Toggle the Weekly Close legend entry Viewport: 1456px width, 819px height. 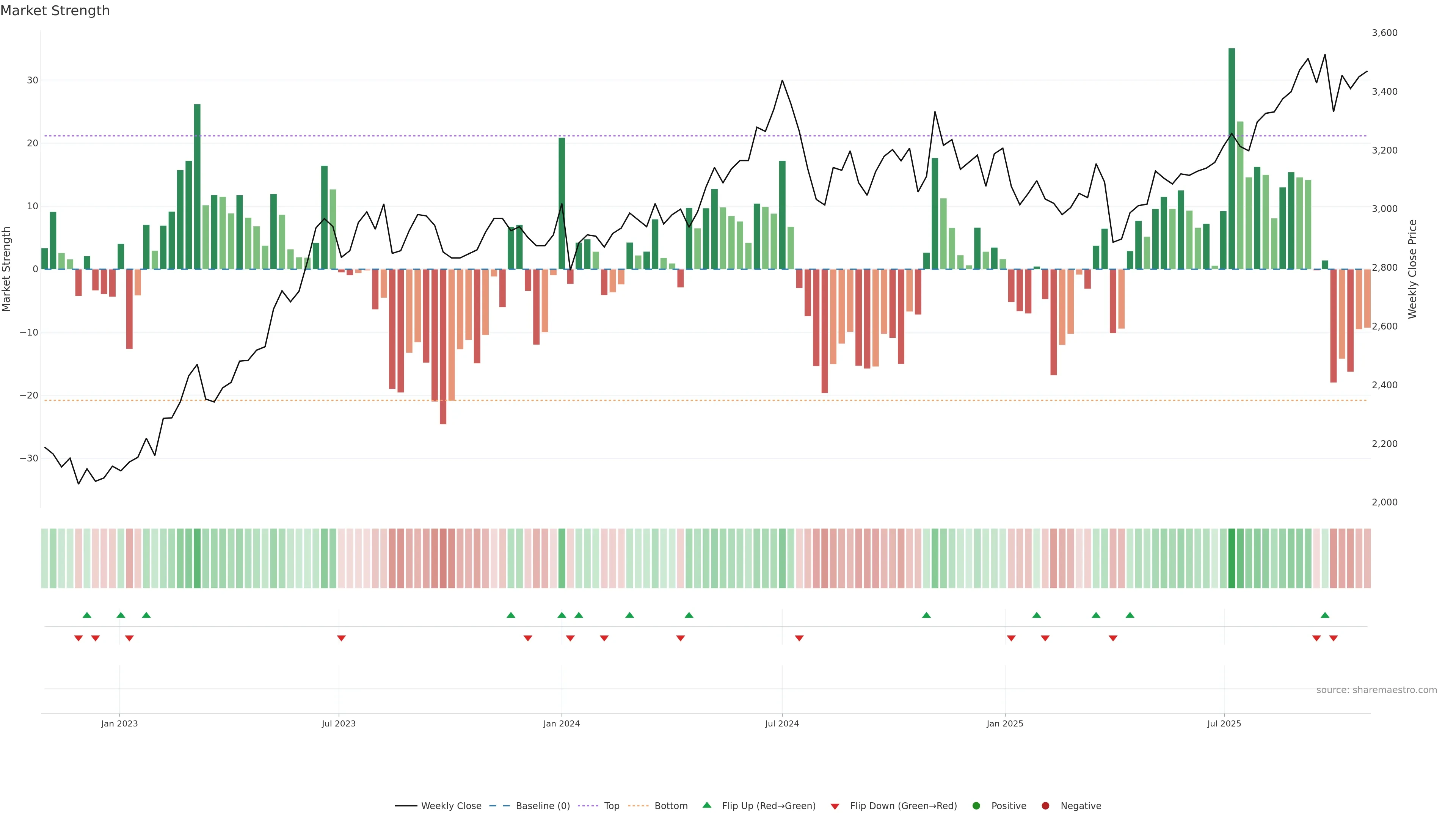click(x=450, y=806)
